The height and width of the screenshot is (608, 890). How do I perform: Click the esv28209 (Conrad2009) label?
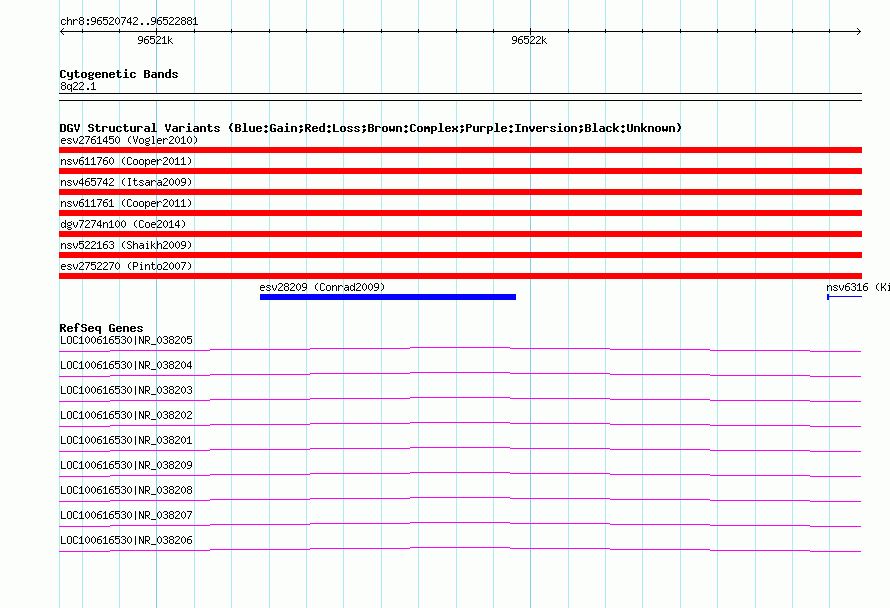coord(322,287)
